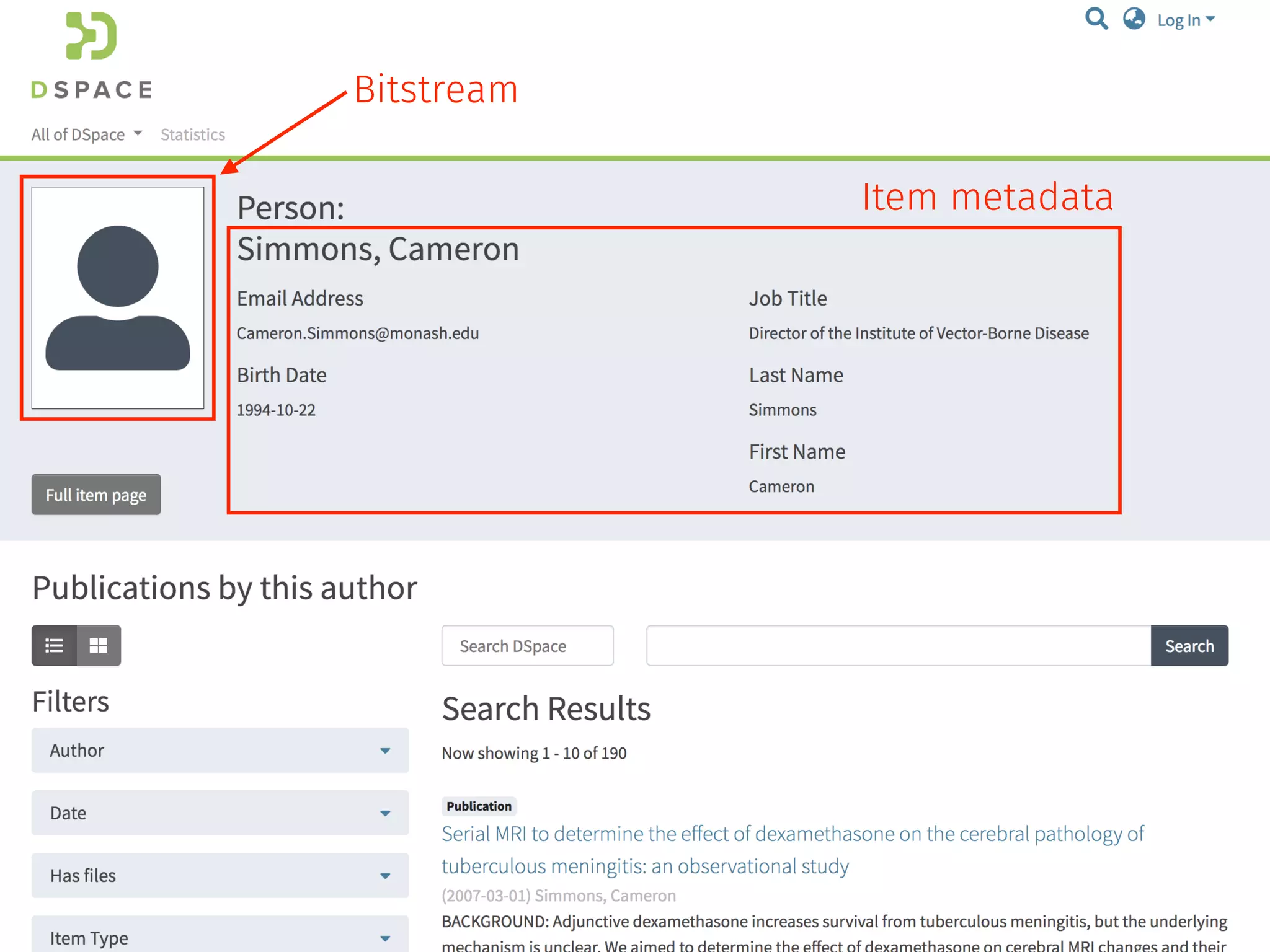Click the Date filter chevron arrow

(x=385, y=813)
